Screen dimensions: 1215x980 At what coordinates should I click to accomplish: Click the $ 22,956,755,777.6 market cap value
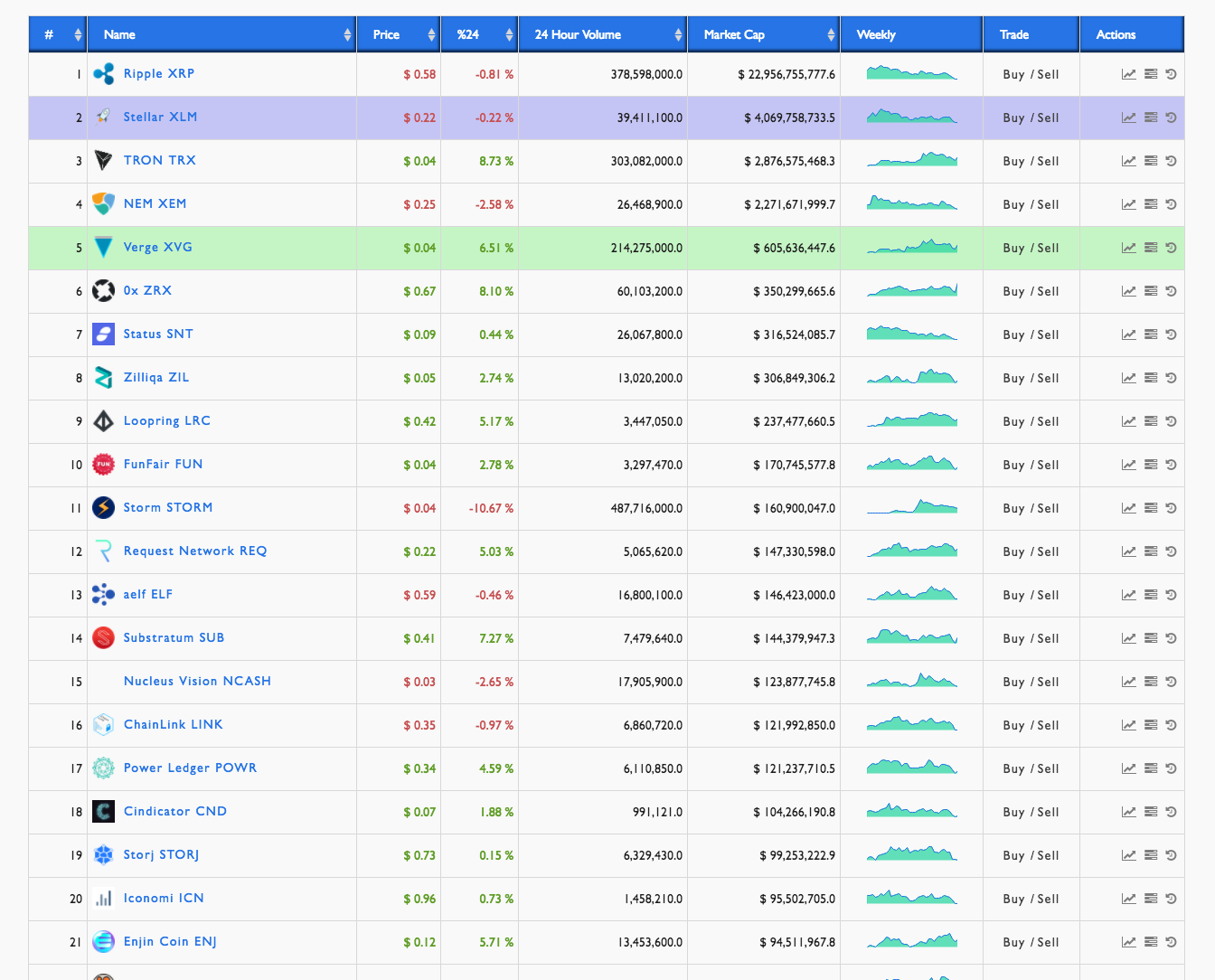point(786,74)
